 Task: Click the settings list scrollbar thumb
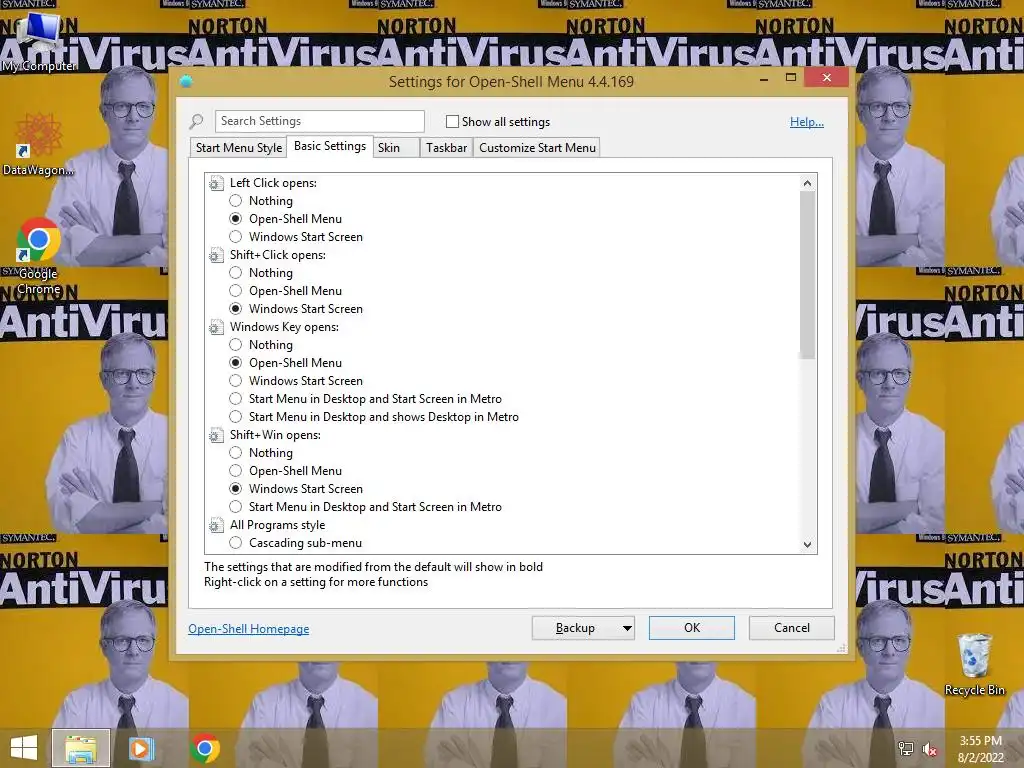pyautogui.click(x=807, y=275)
